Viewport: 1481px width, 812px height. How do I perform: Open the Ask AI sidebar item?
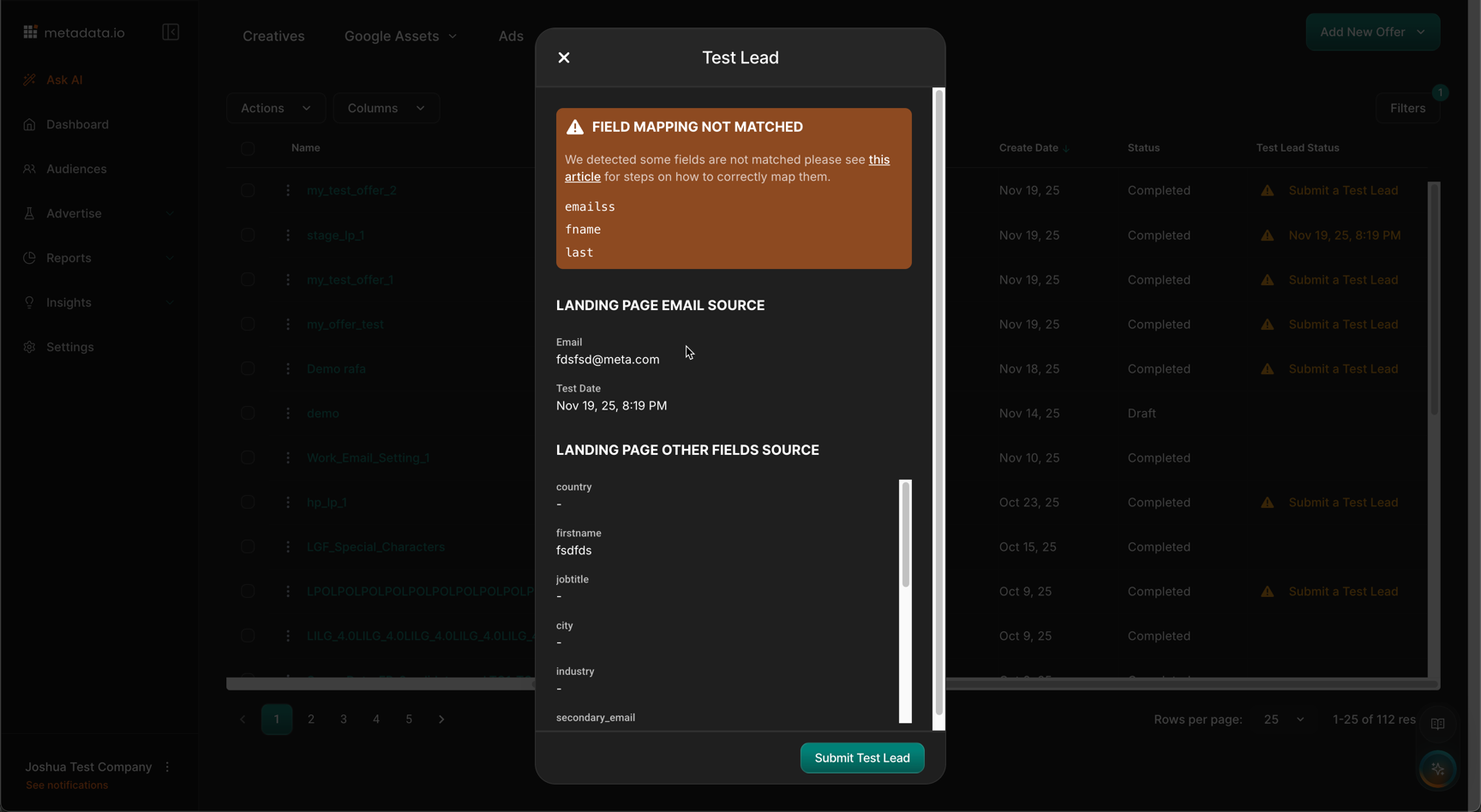pyautogui.click(x=64, y=80)
